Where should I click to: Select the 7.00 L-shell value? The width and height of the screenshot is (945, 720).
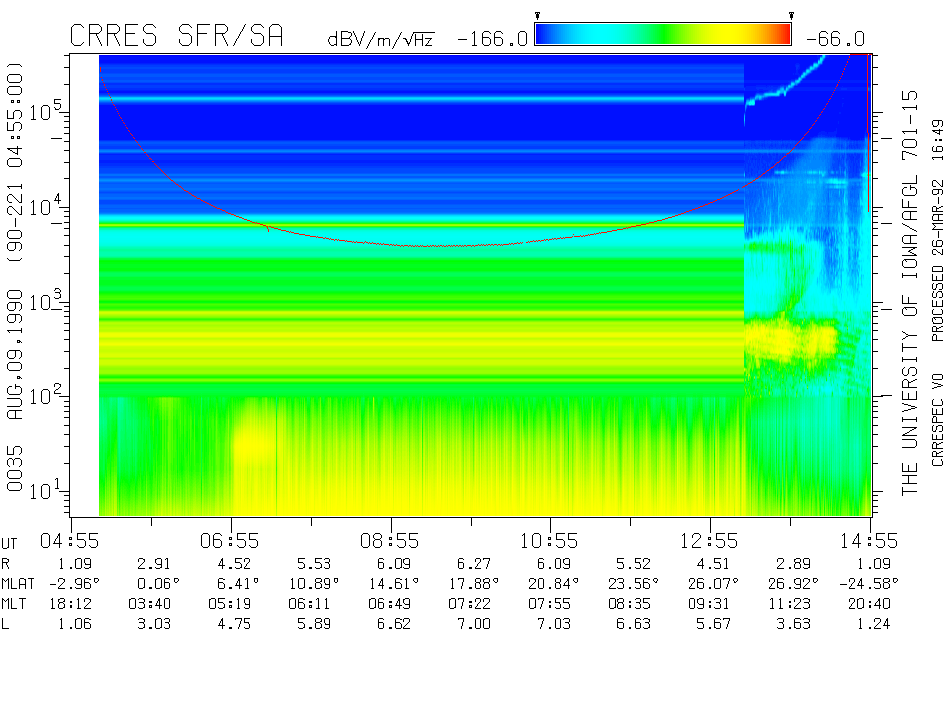(x=472, y=623)
